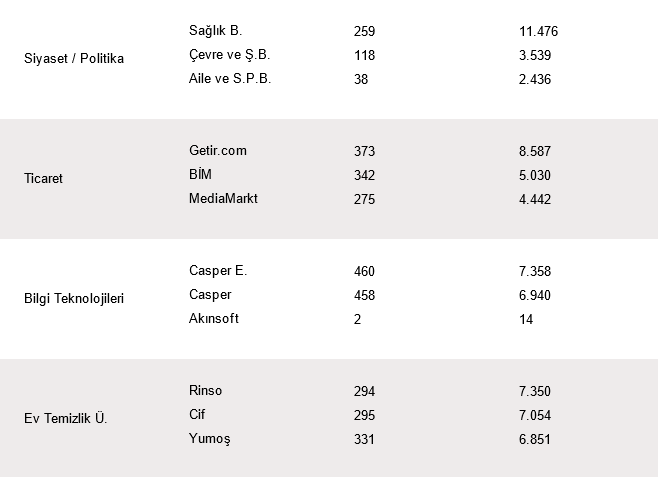
Task: Select the Yumoş brand entry
Action: [x=209, y=438]
